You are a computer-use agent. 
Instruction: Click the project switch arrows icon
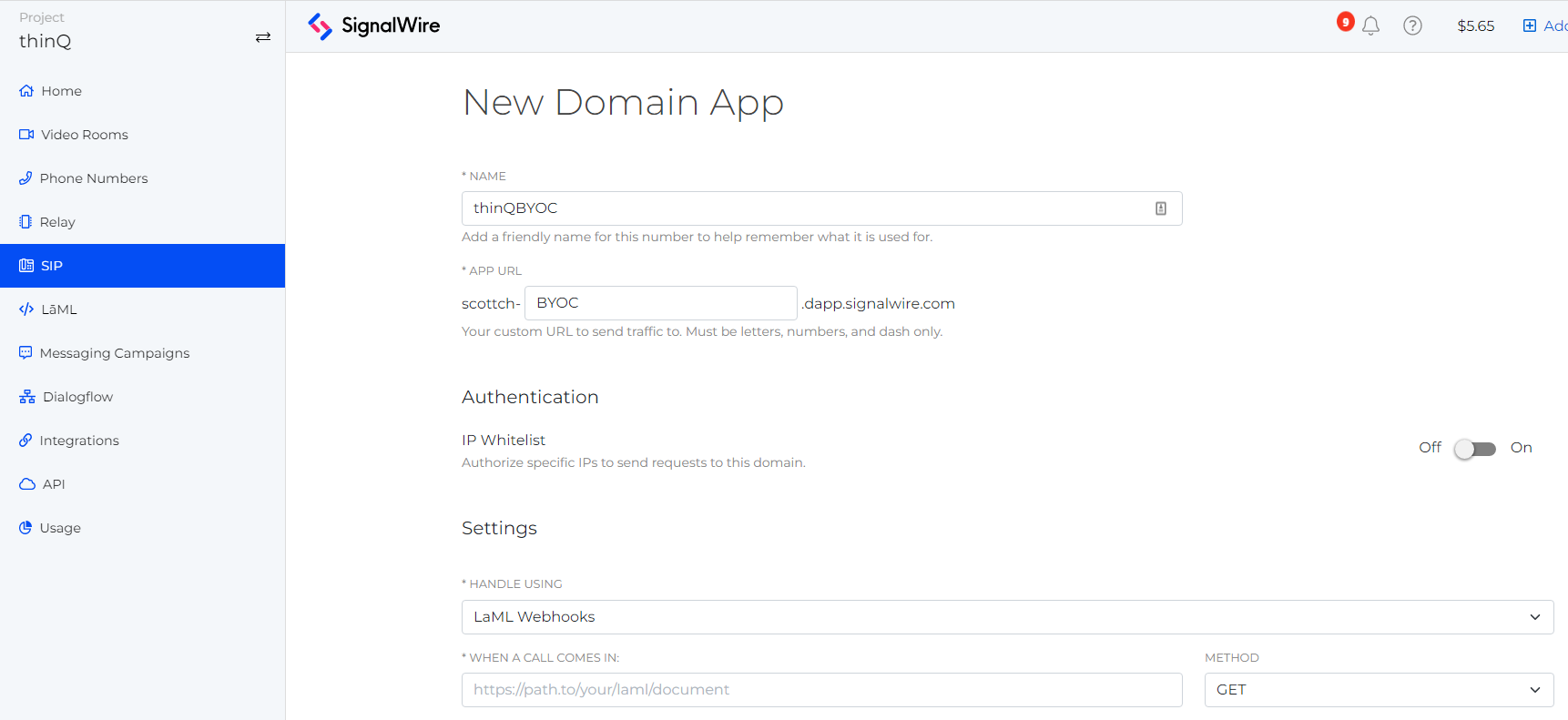coord(263,37)
